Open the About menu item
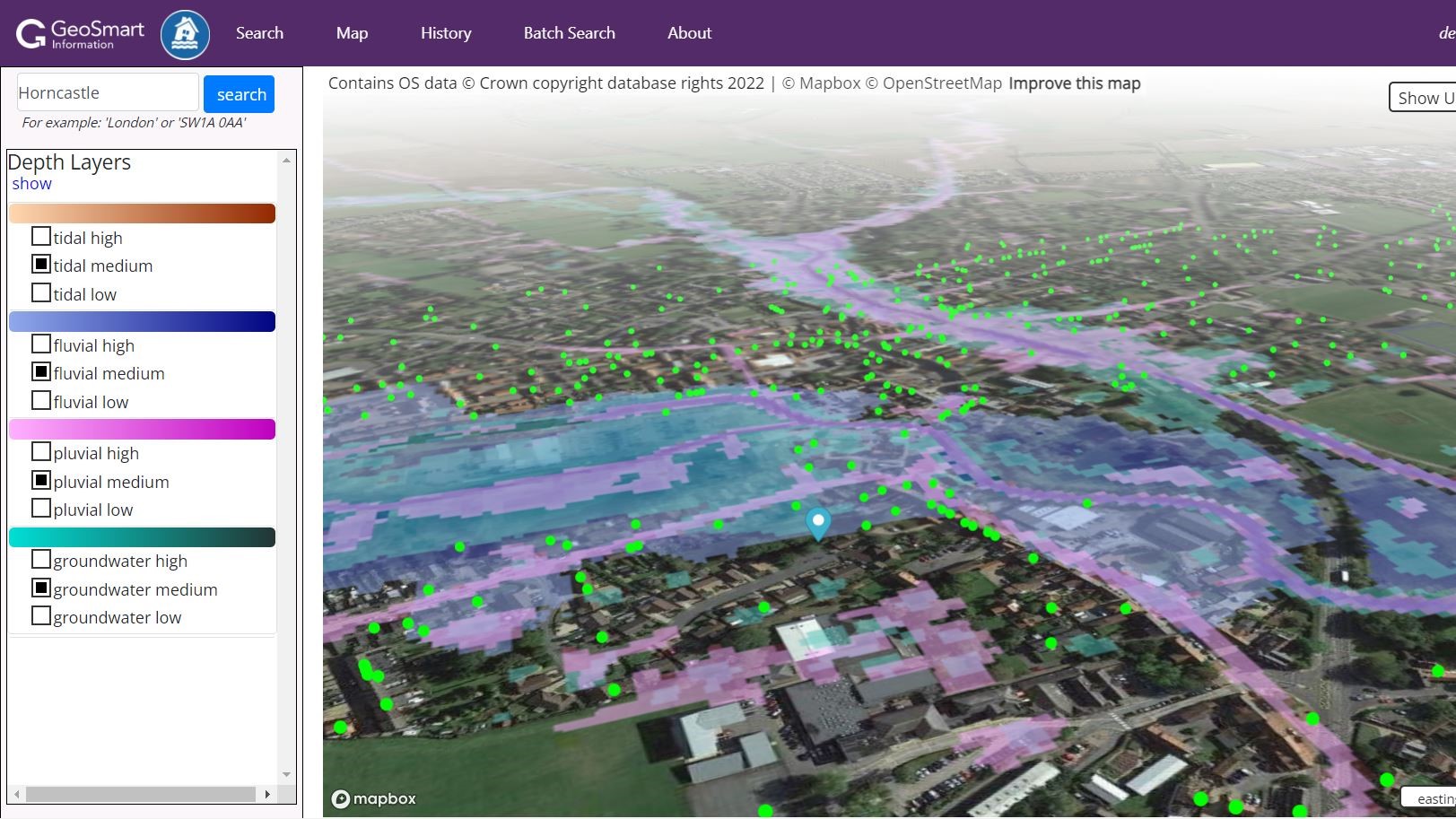The image size is (1456, 819). click(x=689, y=33)
